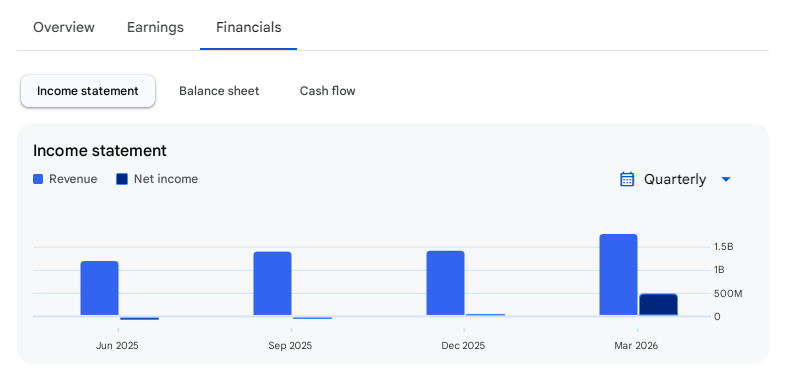Click the Net income legend color swatch
This screenshot has height=378, width=790.
(x=122, y=179)
